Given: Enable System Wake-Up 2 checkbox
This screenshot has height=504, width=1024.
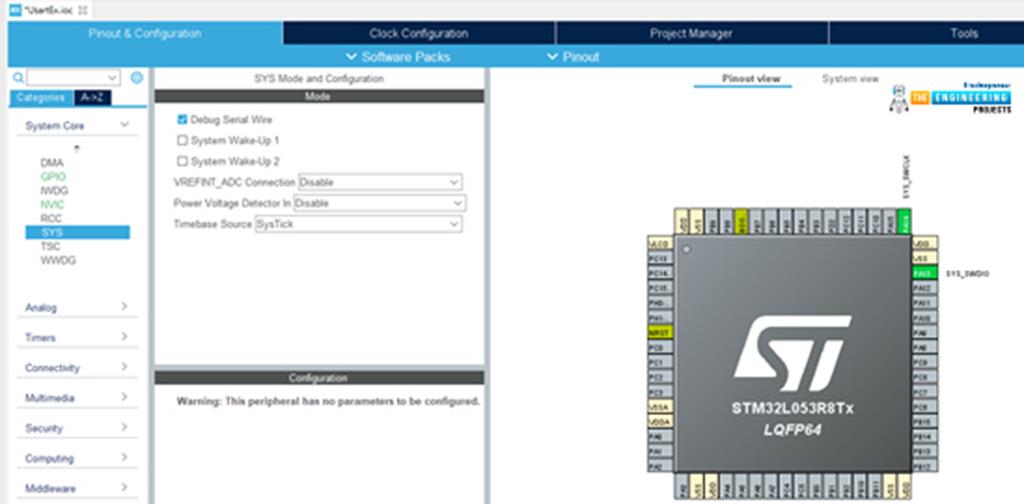Looking at the screenshot, I should point(182,161).
